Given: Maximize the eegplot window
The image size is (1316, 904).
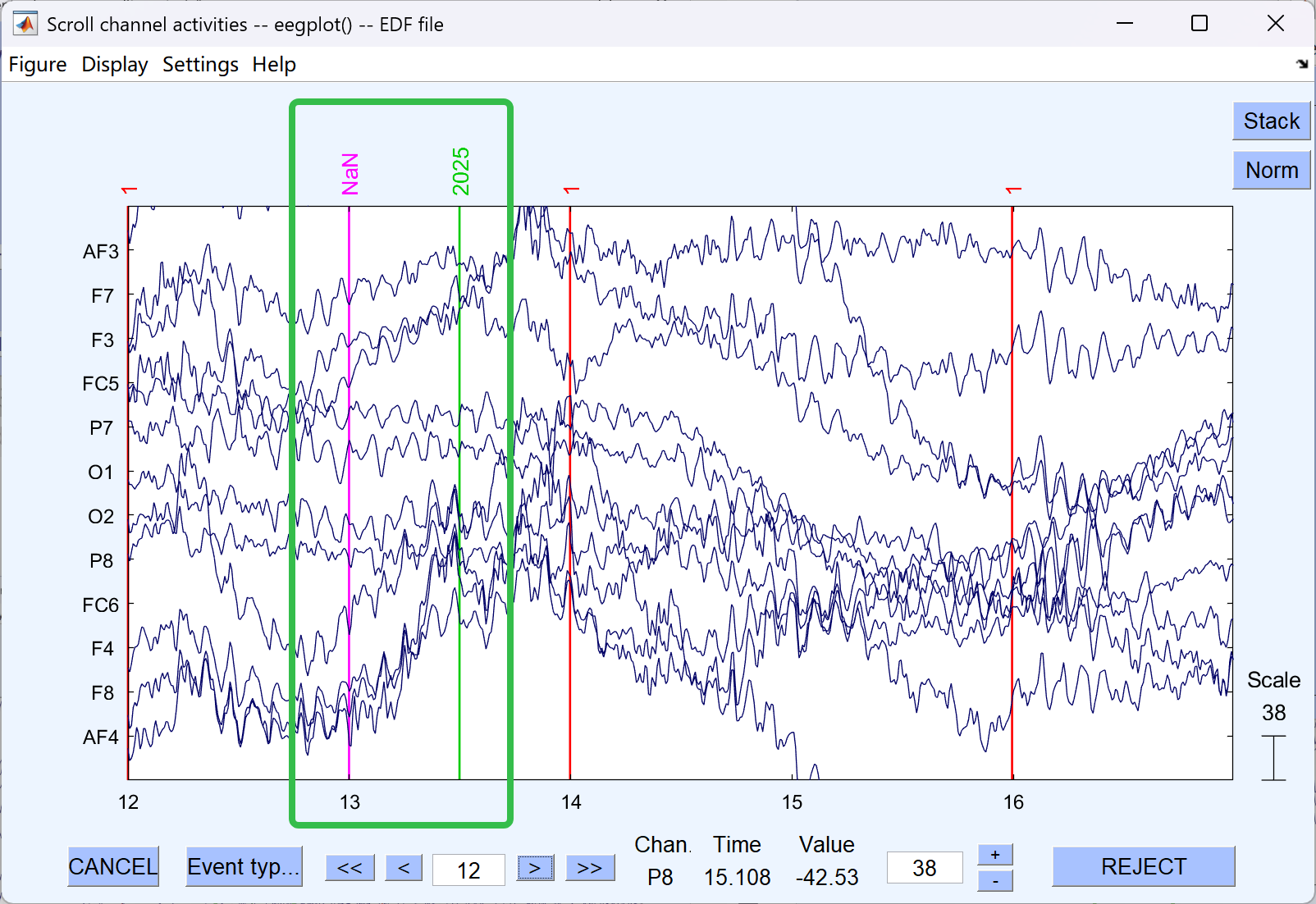Looking at the screenshot, I should pyautogui.click(x=1199, y=23).
